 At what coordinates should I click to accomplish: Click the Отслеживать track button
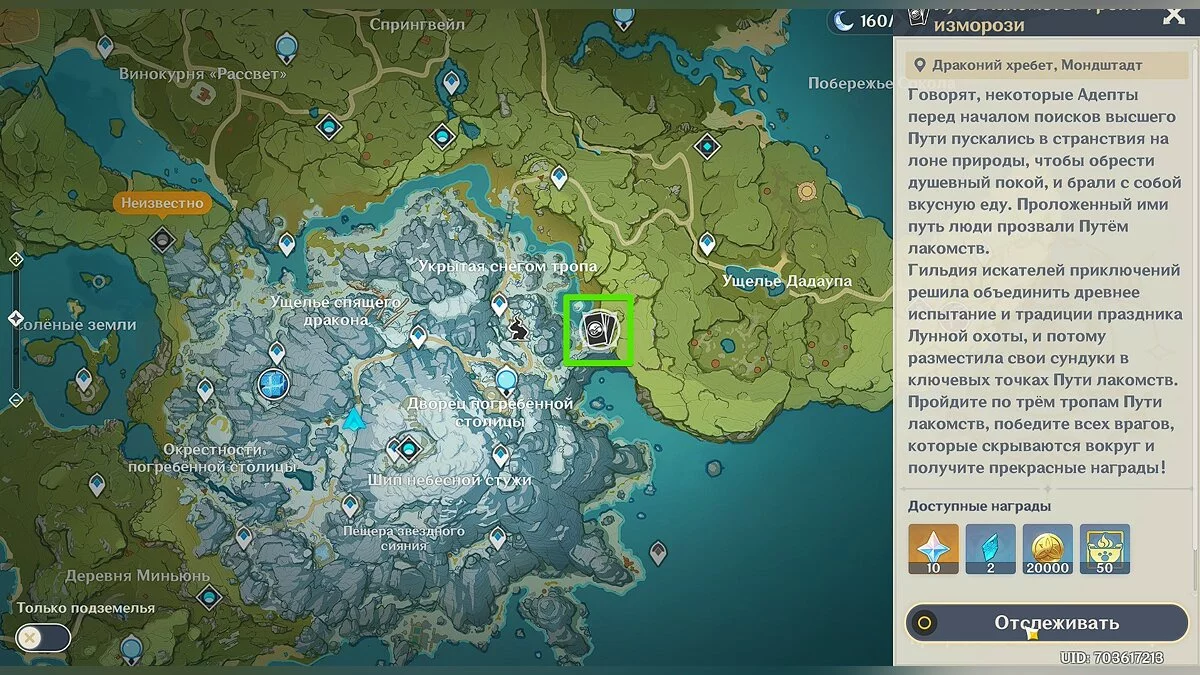click(1047, 623)
